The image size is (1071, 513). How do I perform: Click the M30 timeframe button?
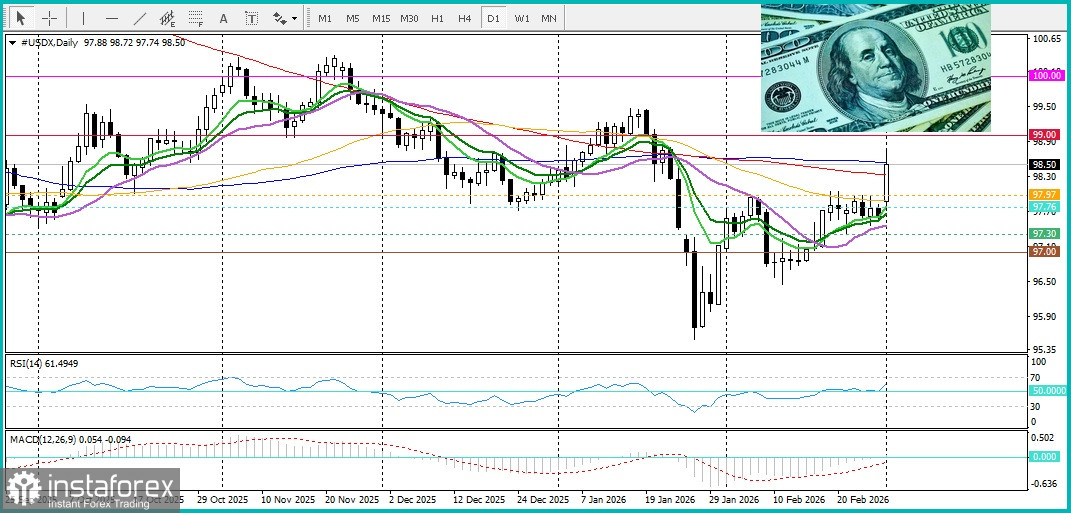409,18
